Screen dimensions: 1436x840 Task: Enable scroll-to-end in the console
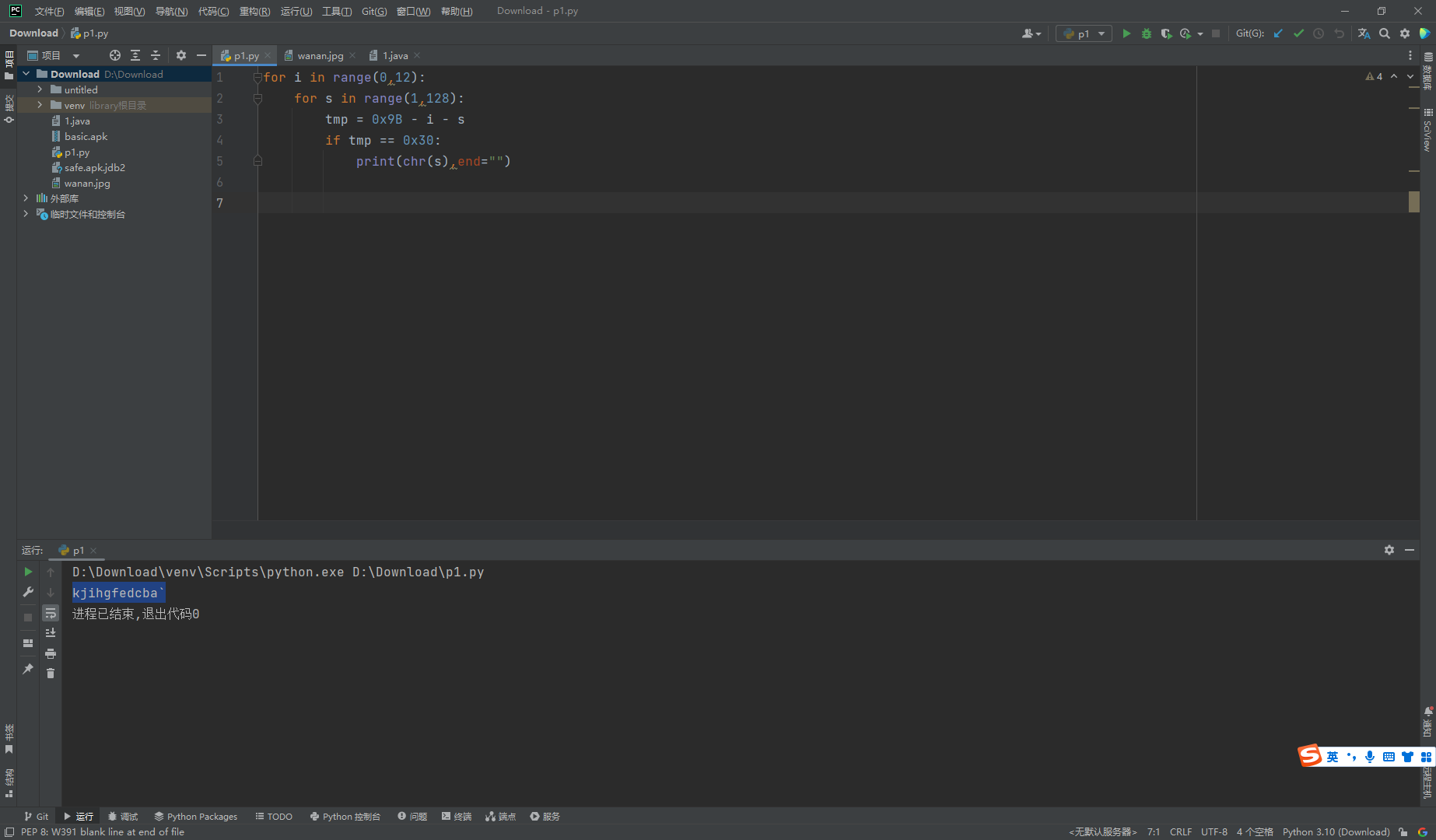point(51,632)
